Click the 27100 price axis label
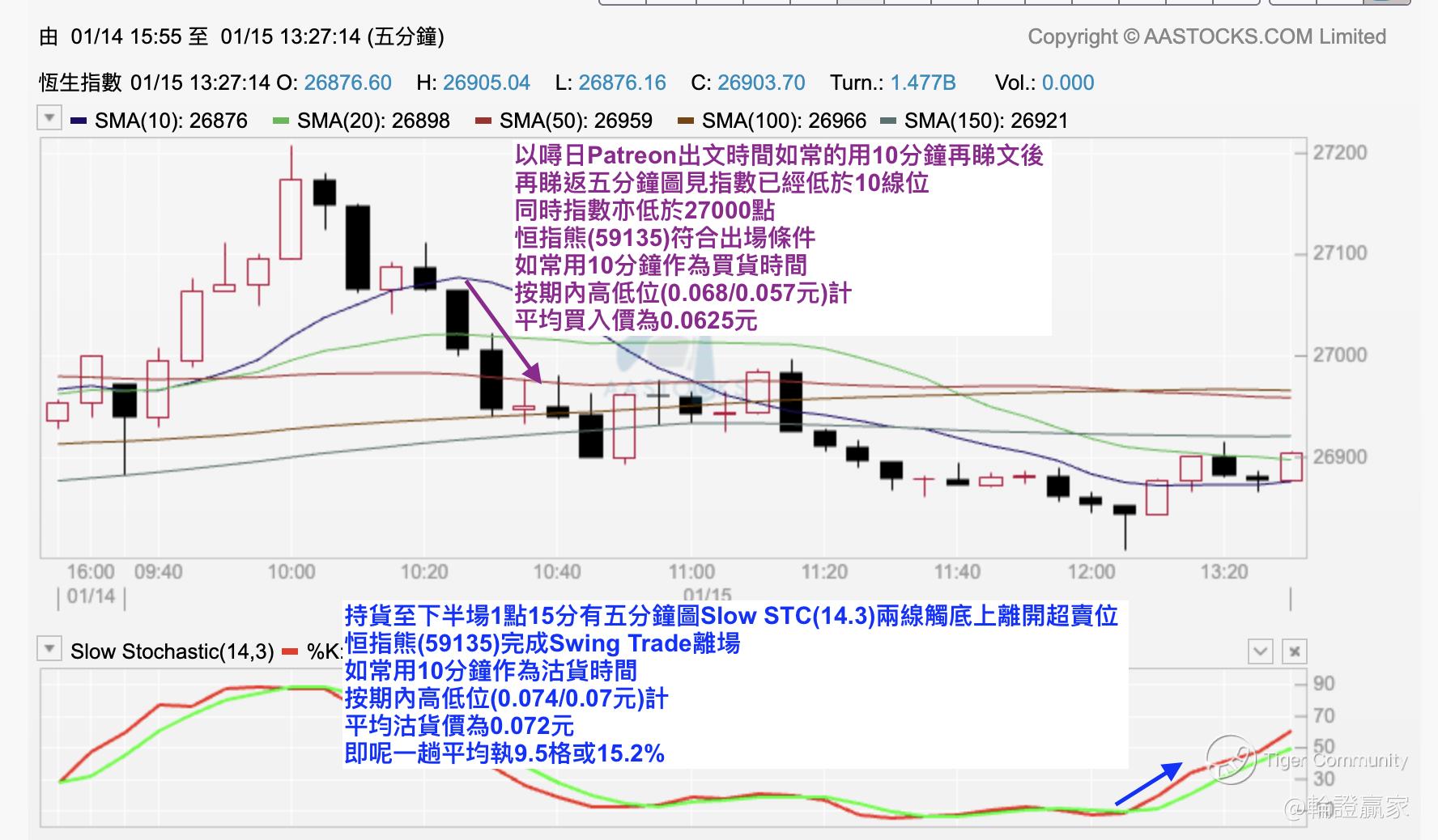 pyautogui.click(x=1340, y=253)
